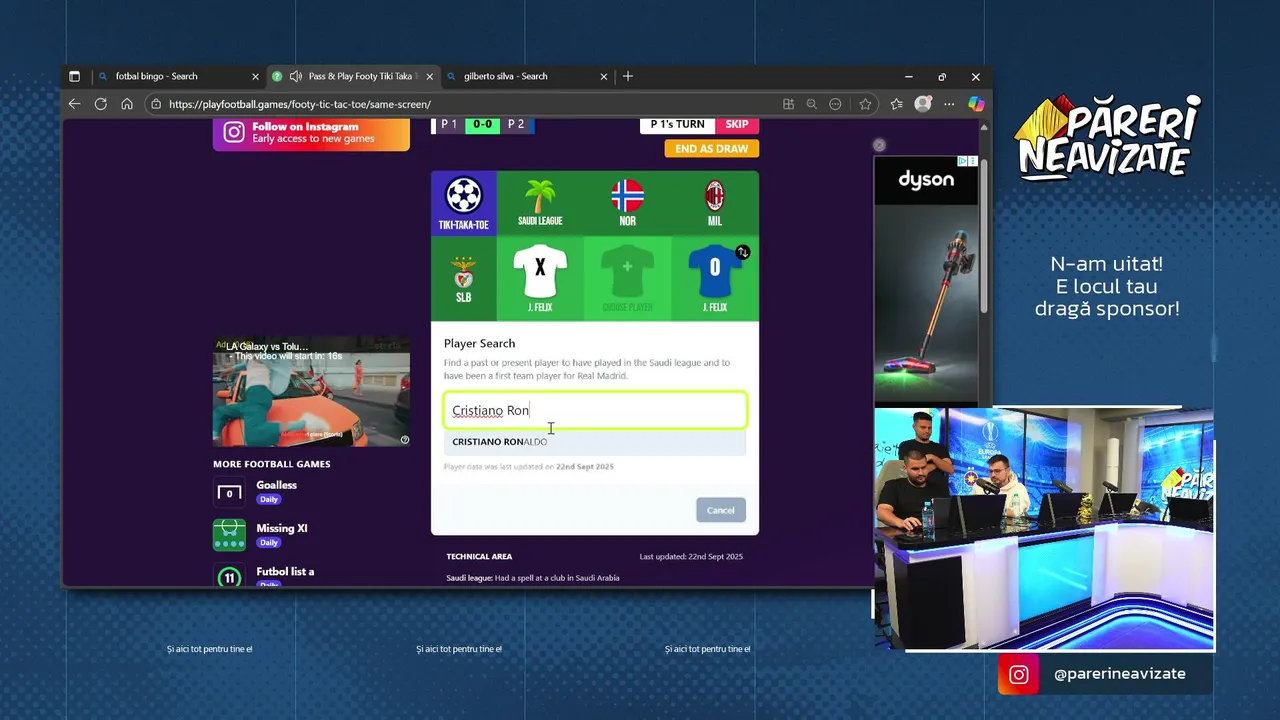Close the "gilberto silva - Search" tab
Viewport: 1280px width, 720px height.
coord(604,76)
